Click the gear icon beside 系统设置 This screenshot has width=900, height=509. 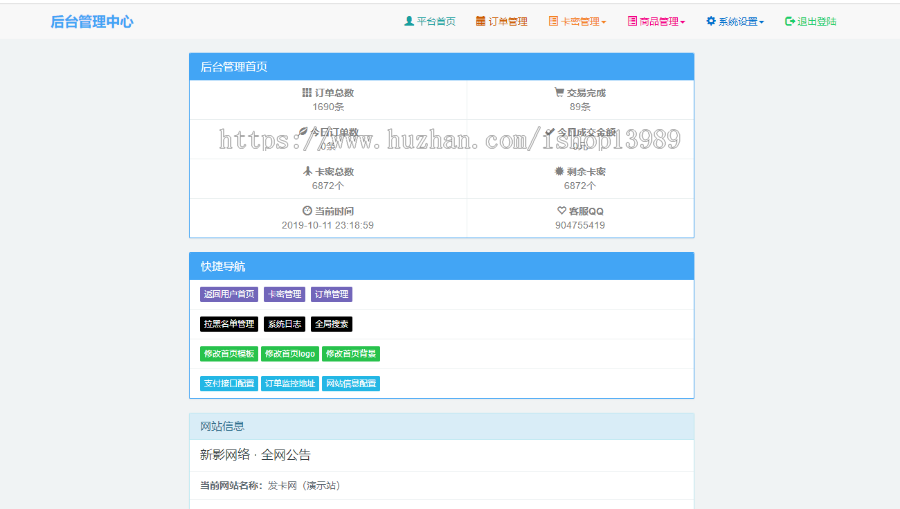pyautogui.click(x=711, y=21)
